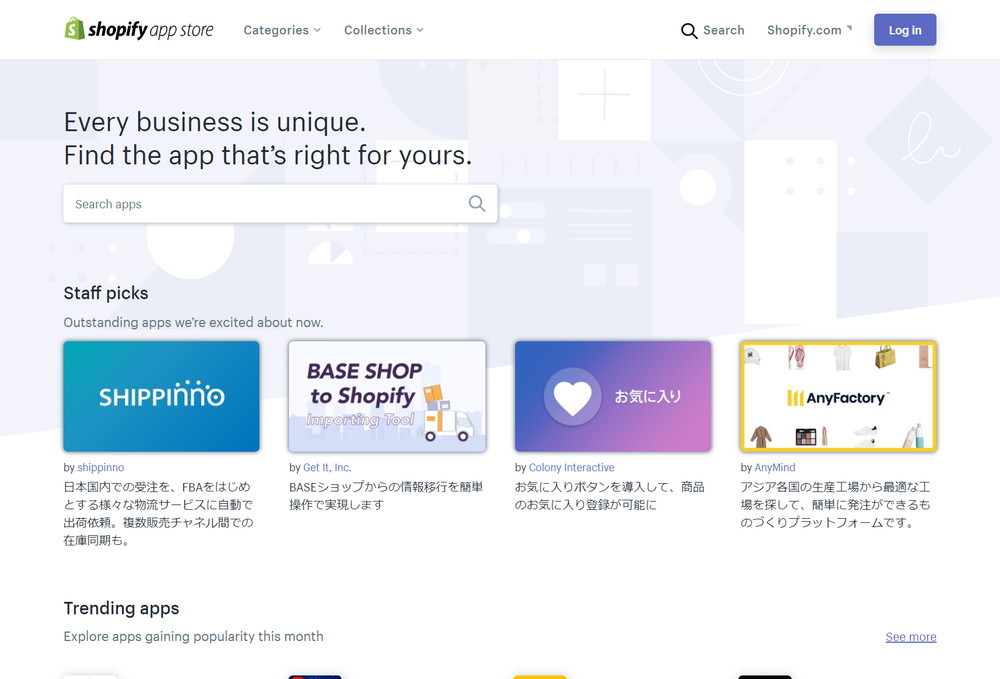Viewport: 1000px width, 679px height.
Task: Click See more for Trending apps
Action: click(x=911, y=637)
